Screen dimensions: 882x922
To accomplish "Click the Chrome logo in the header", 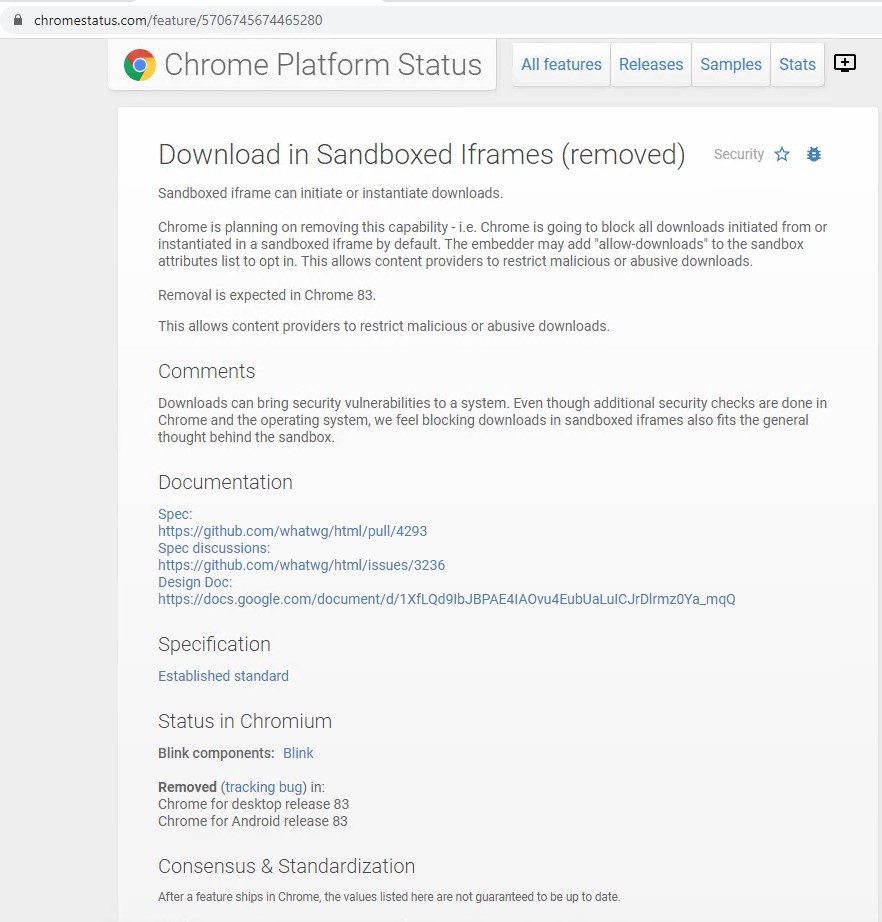I will tap(140, 65).
